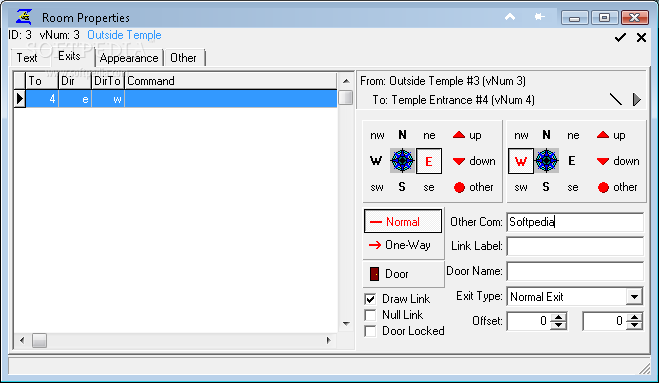Switch to the Other tab
The height and width of the screenshot is (383, 659).
point(183,58)
